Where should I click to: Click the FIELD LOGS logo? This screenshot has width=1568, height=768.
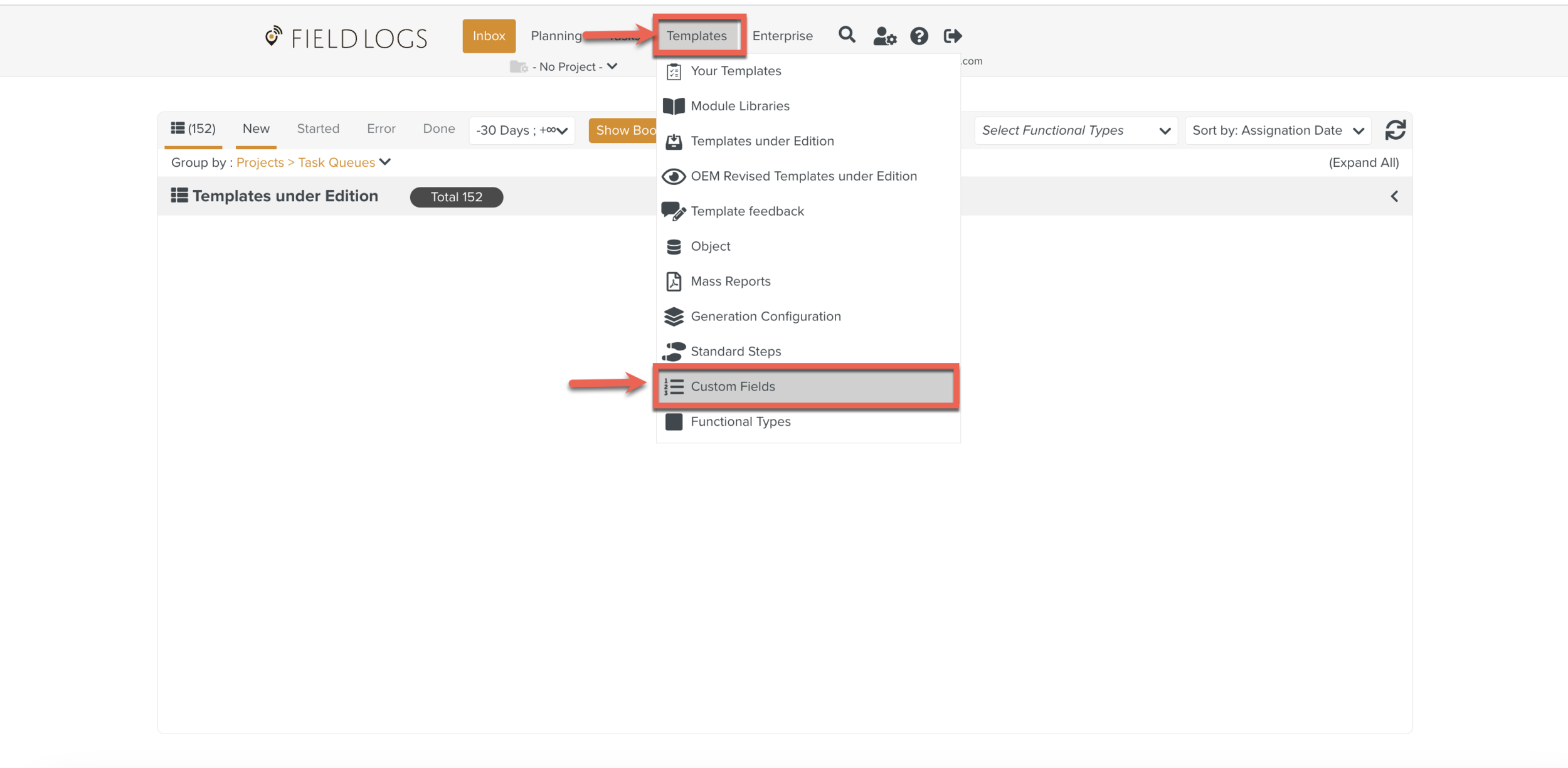click(x=346, y=38)
